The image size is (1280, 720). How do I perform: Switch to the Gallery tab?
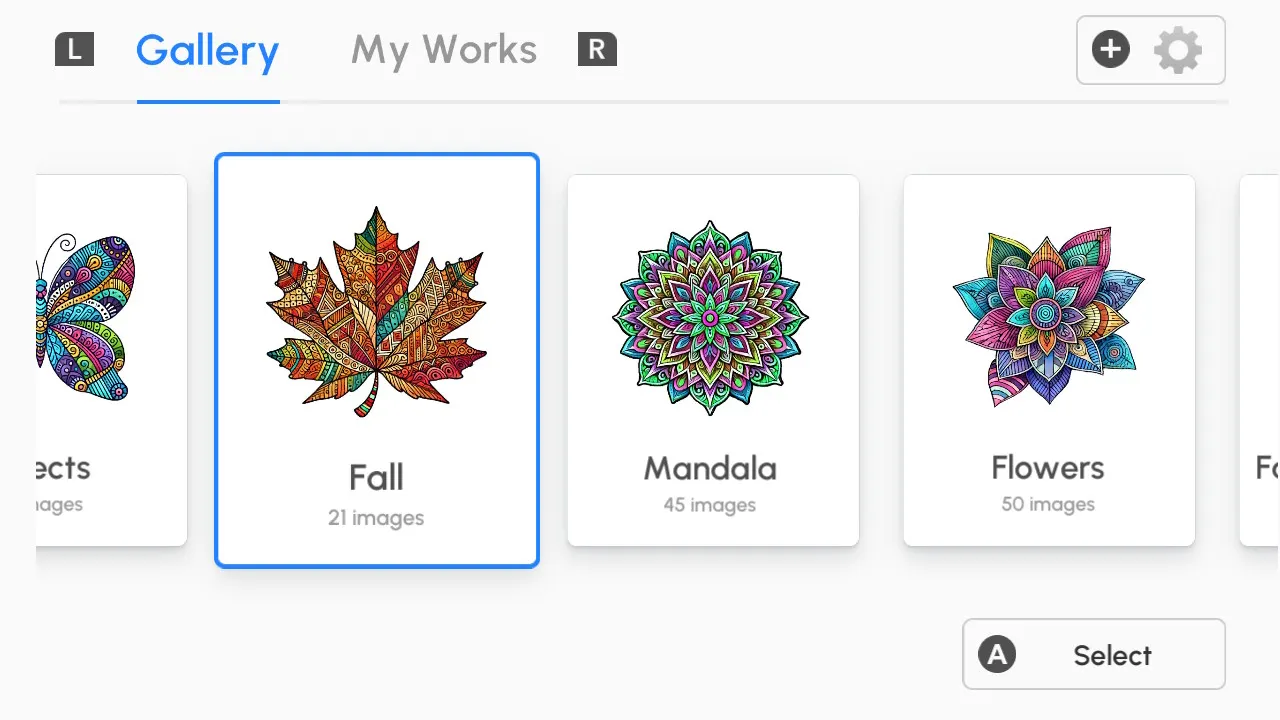pyautogui.click(x=207, y=50)
